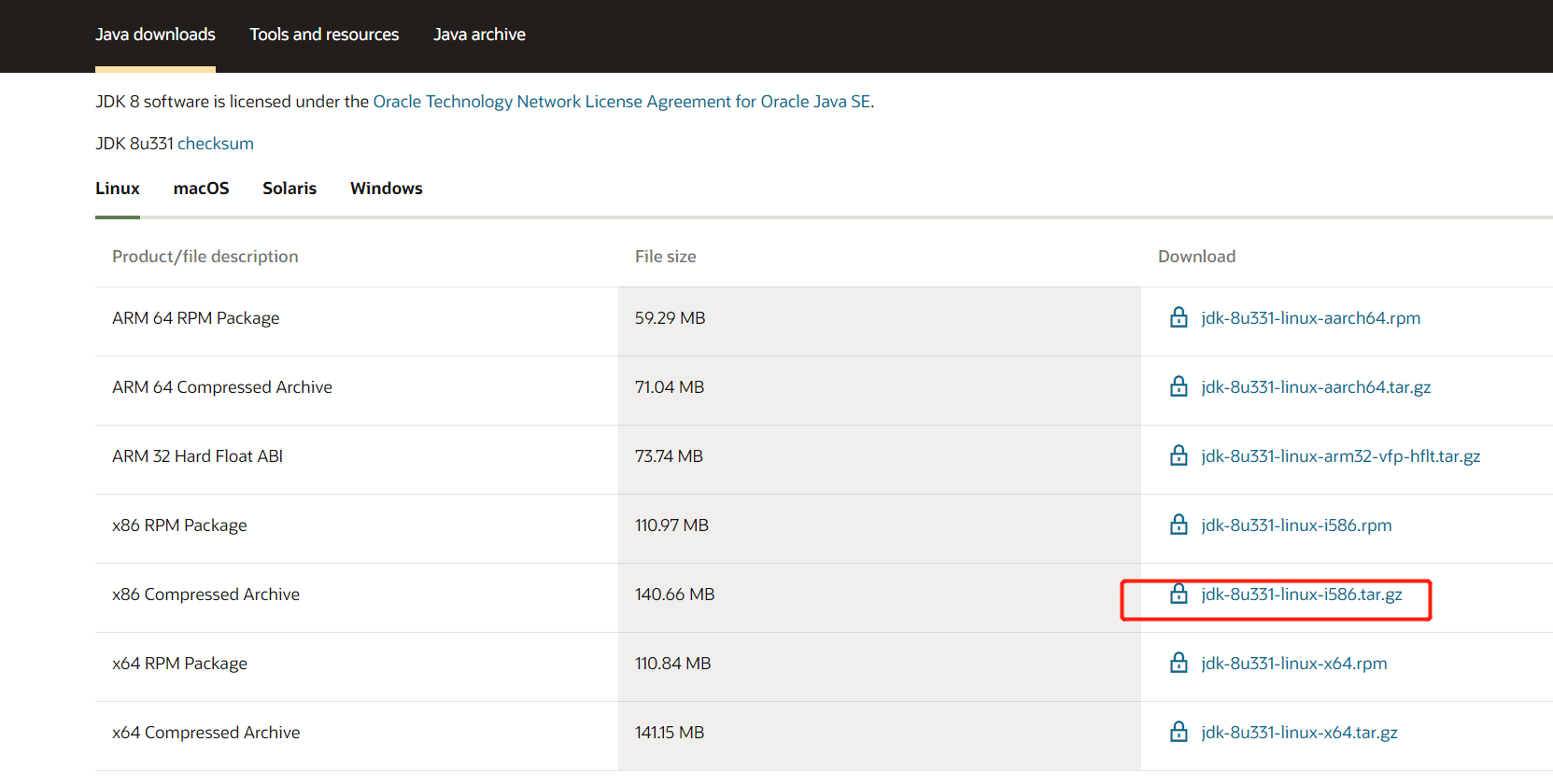The image size is (1553, 784).
Task: Switch to Tools and resources tab
Action: [324, 35]
